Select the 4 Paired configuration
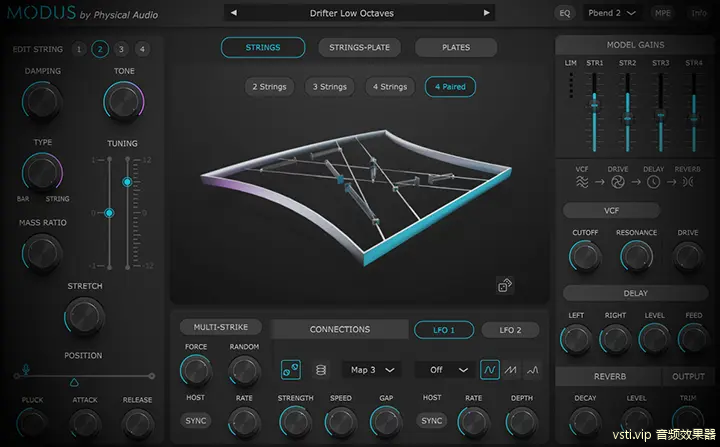 [x=450, y=87]
